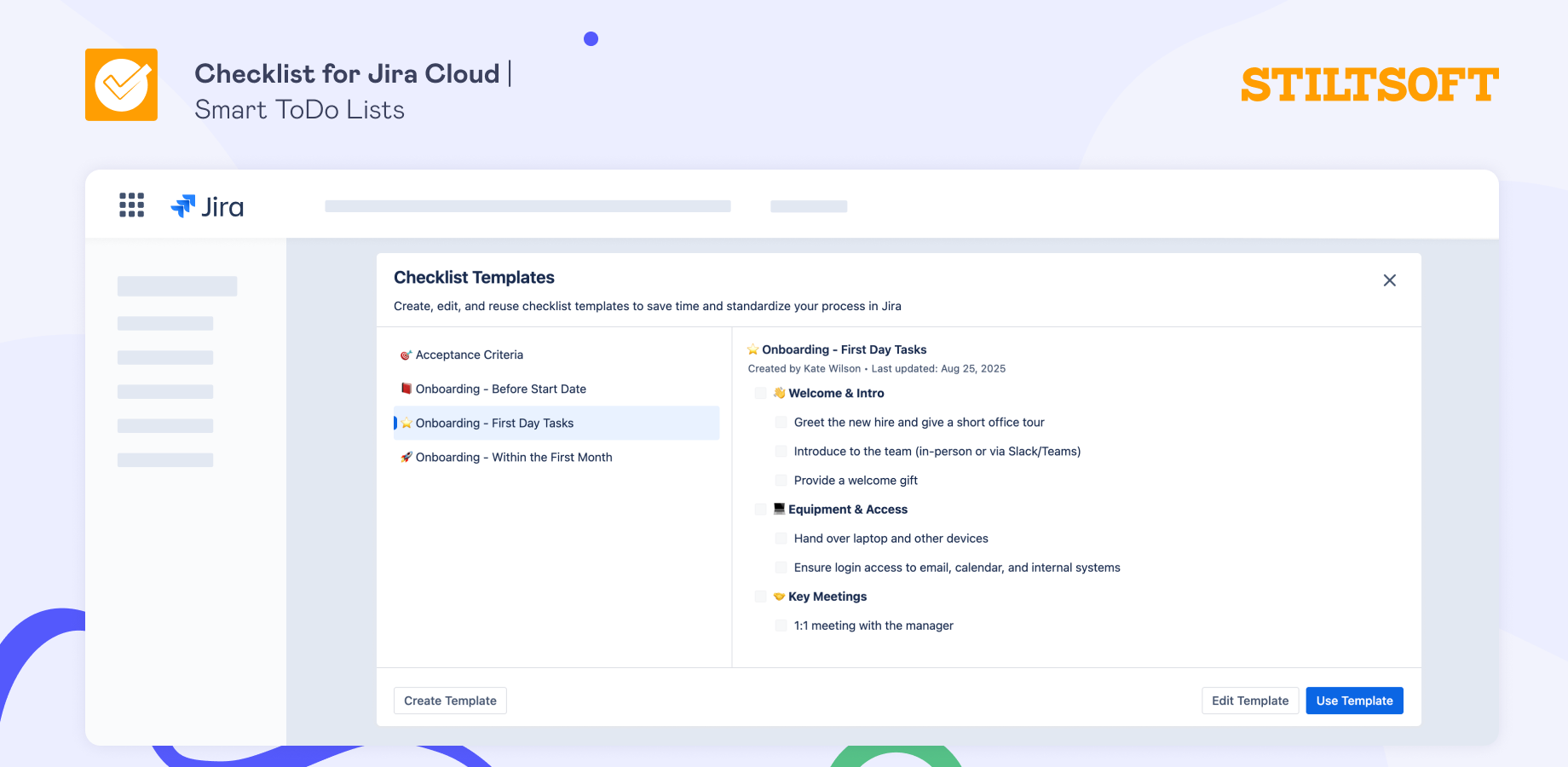Click the 'Equipment & Access' section heading
Viewport: 1568px width, 767px height.
(848, 509)
